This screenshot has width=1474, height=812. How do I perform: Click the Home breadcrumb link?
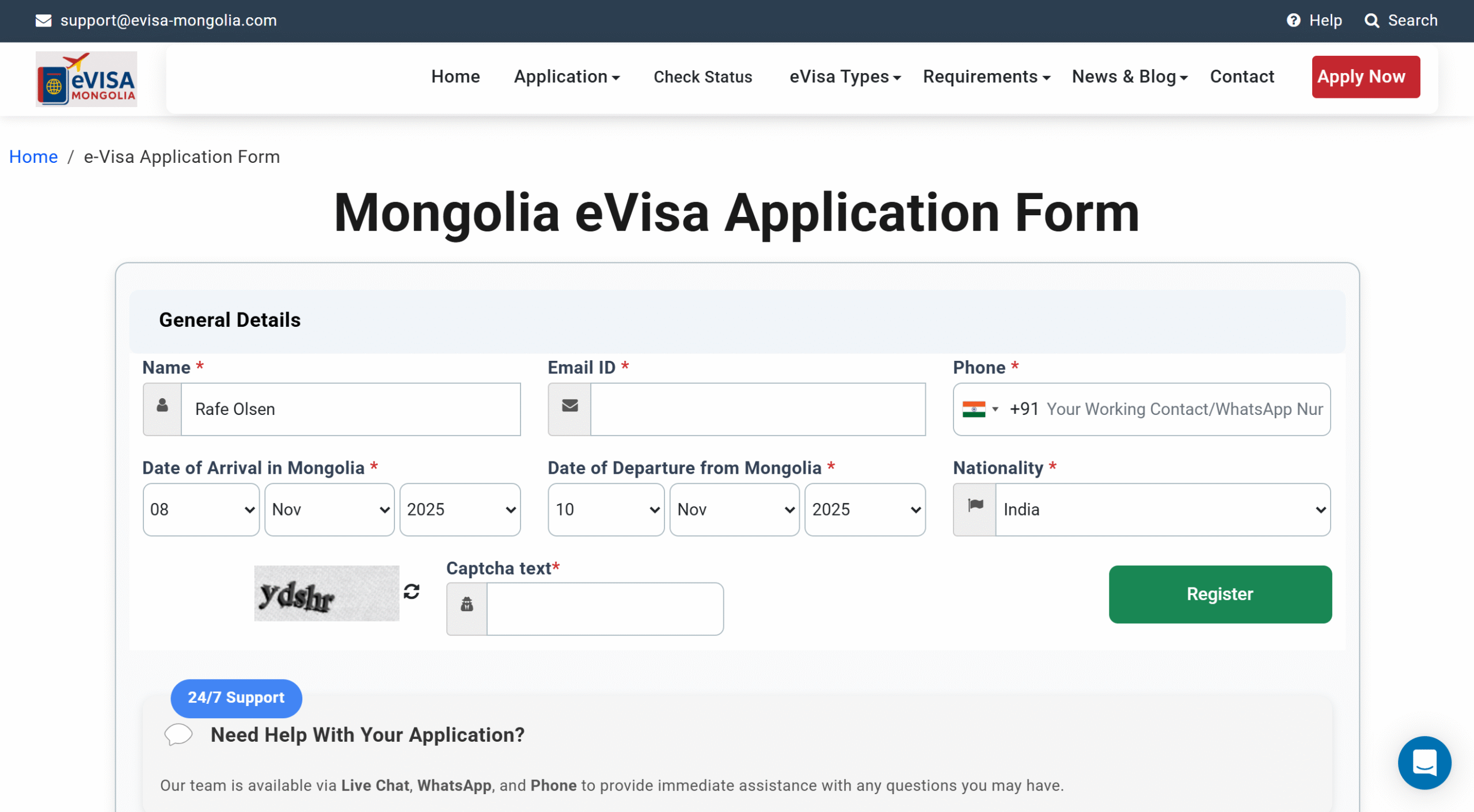click(x=33, y=157)
